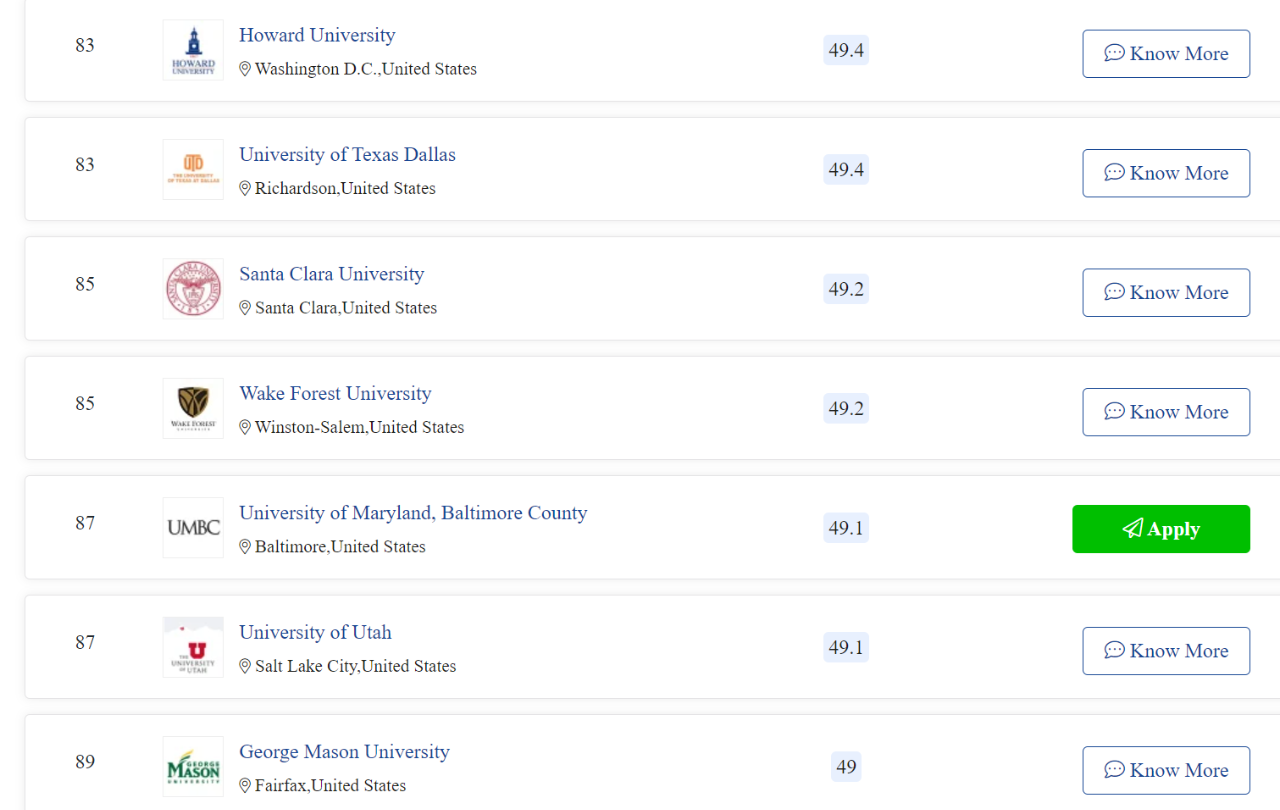Click the Howard University logo
This screenshot has width=1280, height=810.
[x=193, y=50]
